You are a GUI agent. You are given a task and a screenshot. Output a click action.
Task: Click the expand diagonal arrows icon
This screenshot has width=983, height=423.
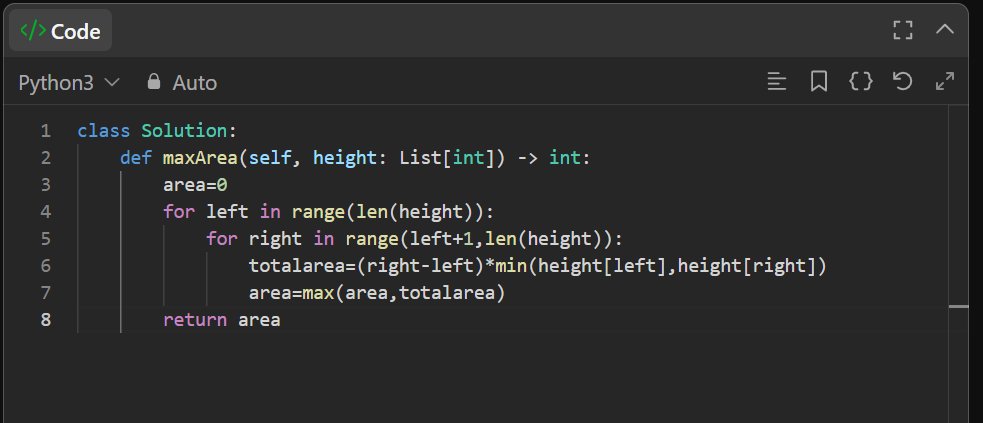945,81
